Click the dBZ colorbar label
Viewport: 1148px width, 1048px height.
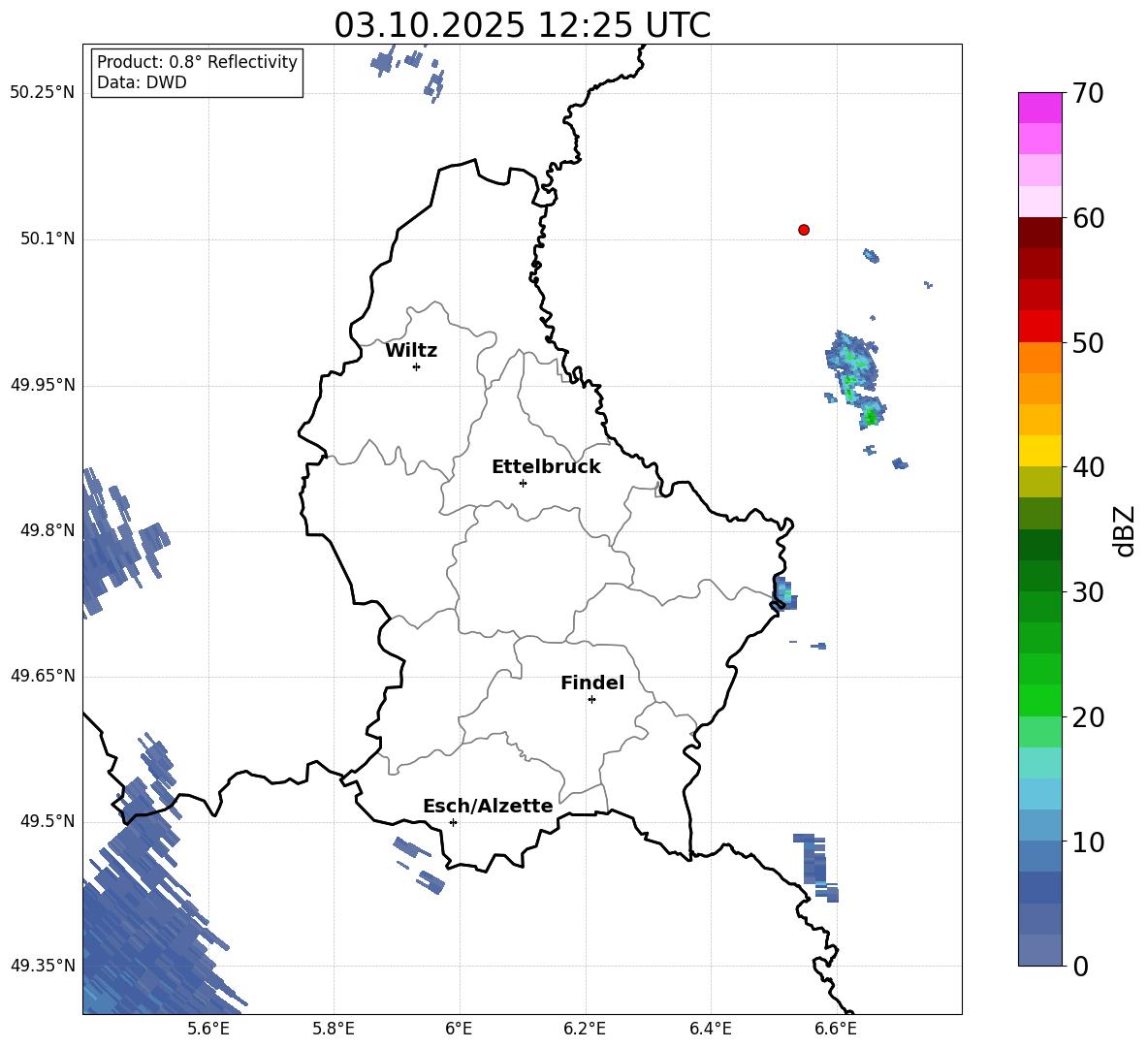[1126, 530]
